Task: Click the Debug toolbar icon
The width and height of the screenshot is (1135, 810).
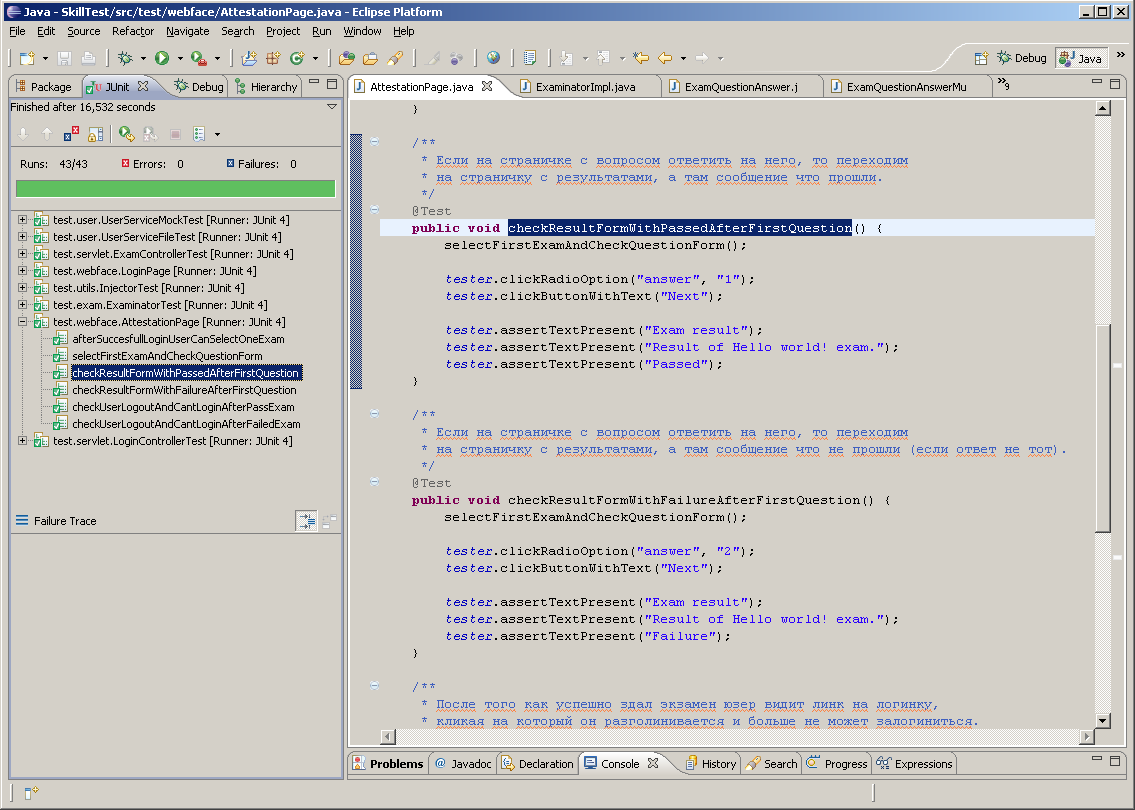Action: coord(126,57)
